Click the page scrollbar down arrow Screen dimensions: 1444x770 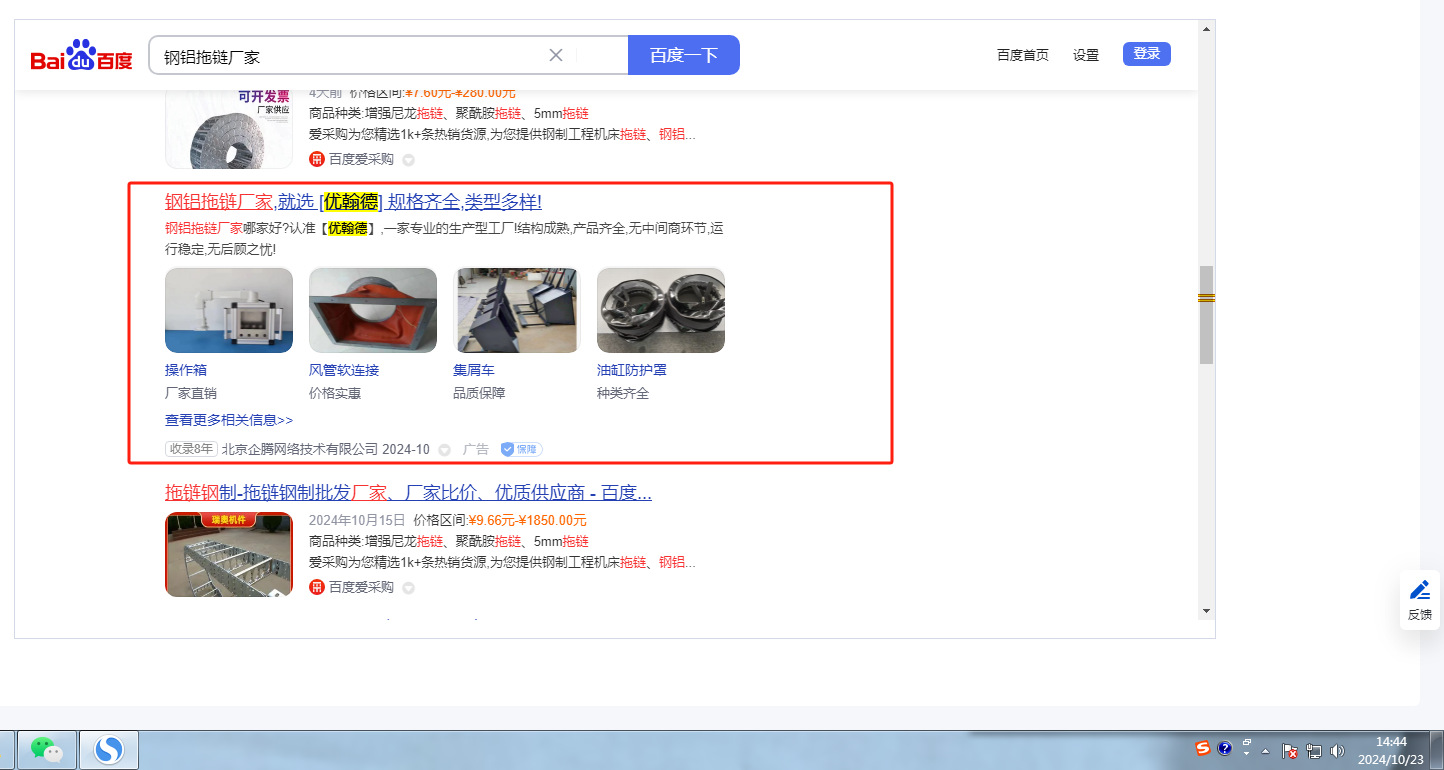[1206, 611]
